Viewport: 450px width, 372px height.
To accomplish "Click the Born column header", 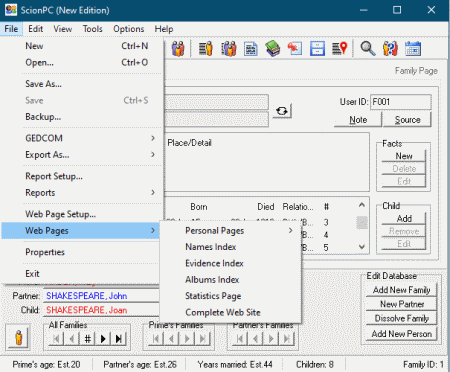I will [x=199, y=207].
